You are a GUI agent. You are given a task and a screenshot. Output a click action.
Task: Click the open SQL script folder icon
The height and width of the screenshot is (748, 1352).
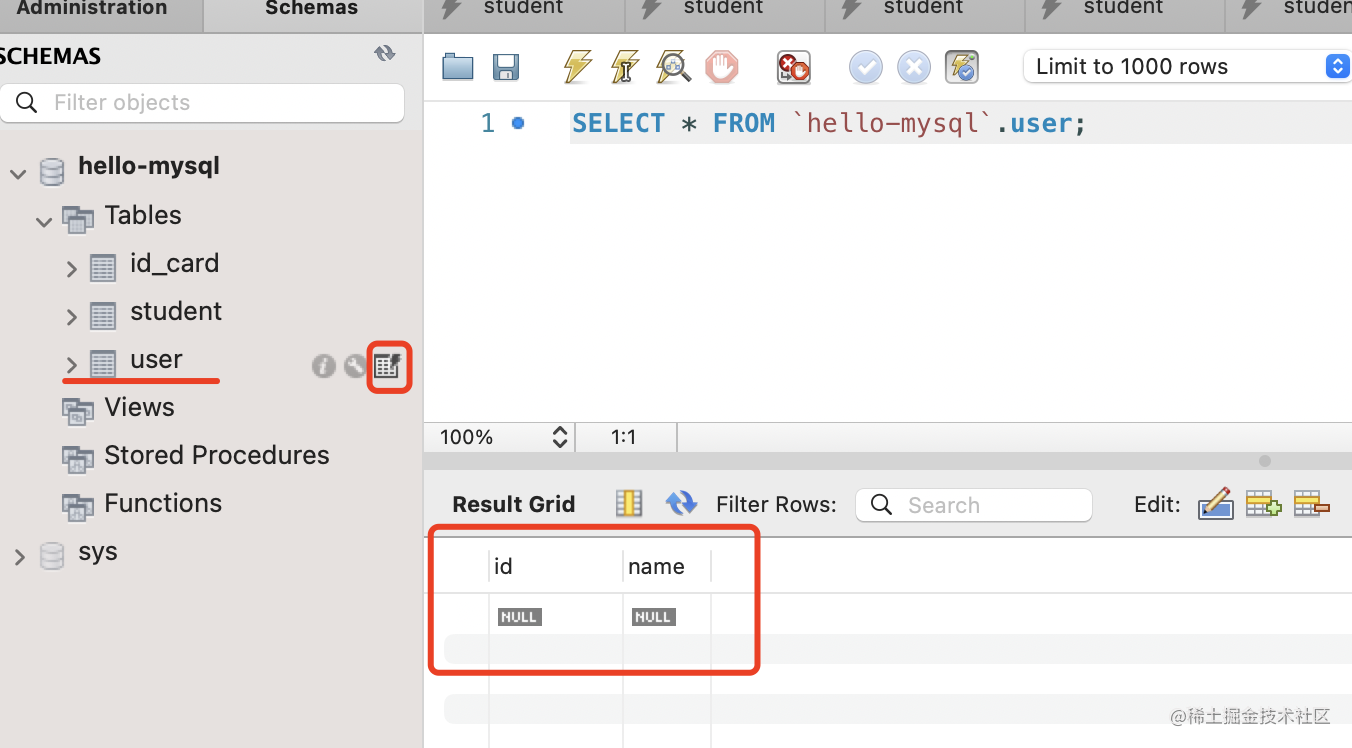tap(458, 67)
